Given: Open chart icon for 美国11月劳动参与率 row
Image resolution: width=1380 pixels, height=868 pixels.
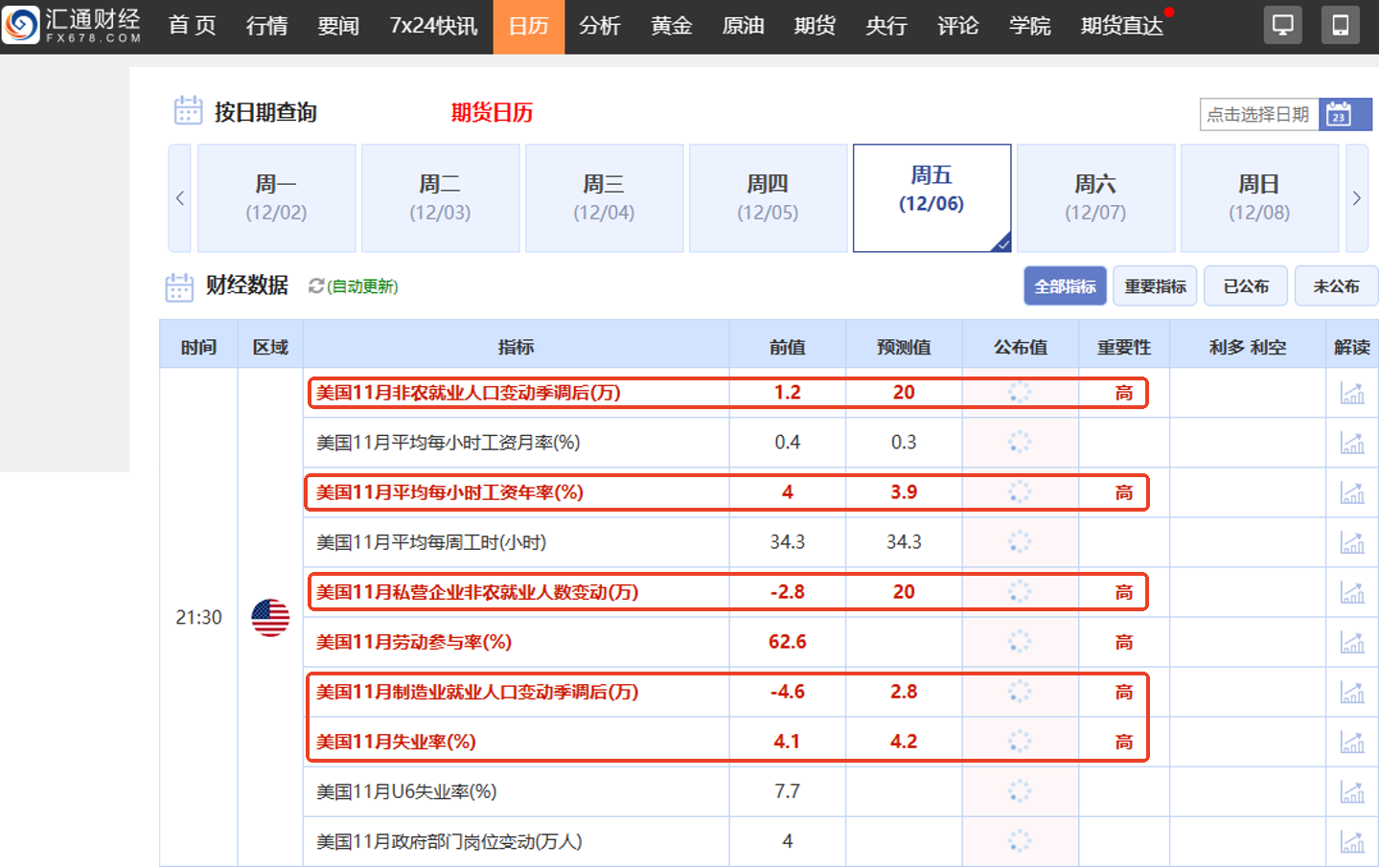Looking at the screenshot, I should pyautogui.click(x=1351, y=642).
